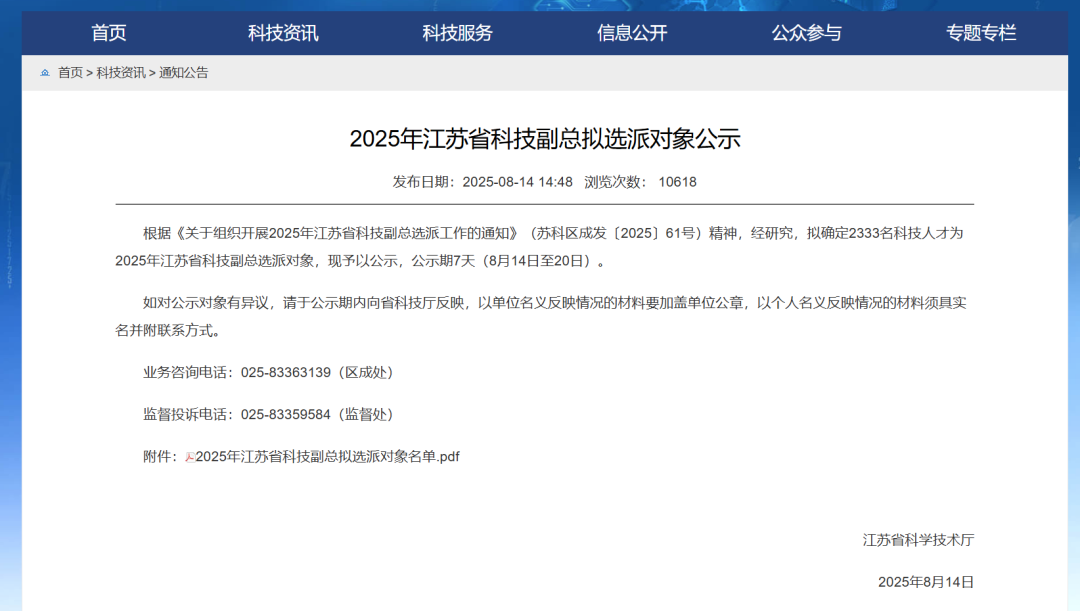
Task: Click the PDF icon beside the attachment
Action: click(x=189, y=457)
